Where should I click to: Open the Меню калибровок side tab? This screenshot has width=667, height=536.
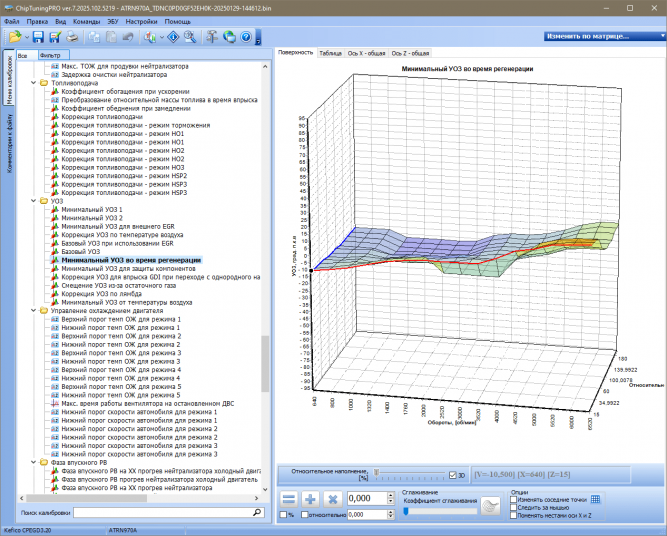[9, 80]
